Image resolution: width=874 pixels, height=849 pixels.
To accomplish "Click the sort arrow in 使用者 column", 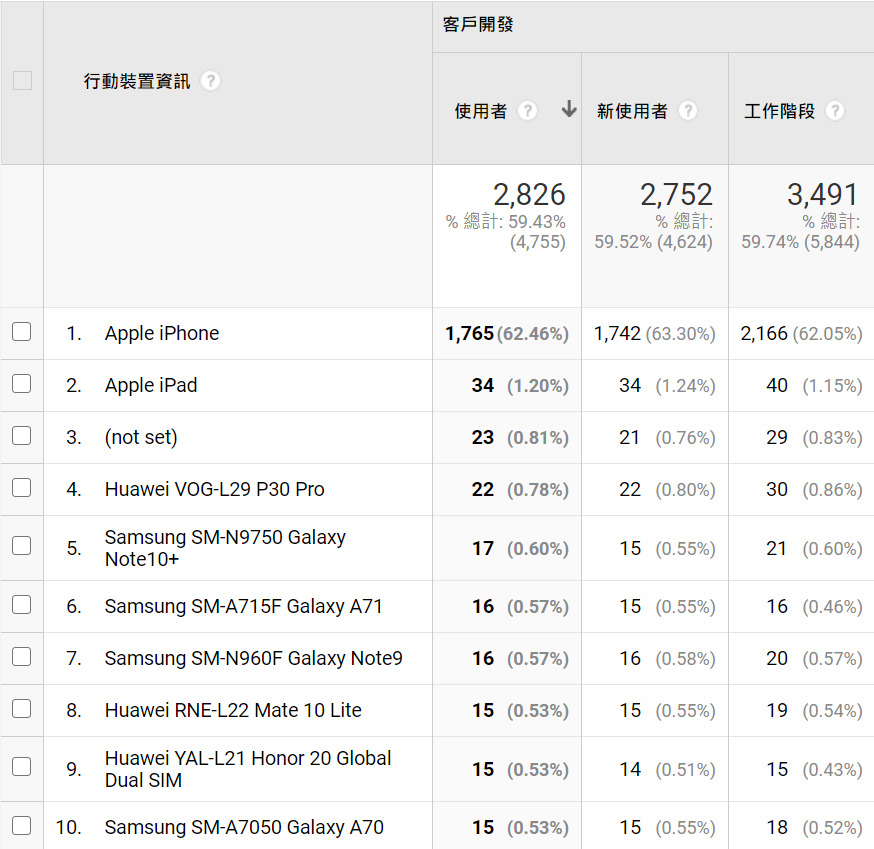I will pos(569,110).
